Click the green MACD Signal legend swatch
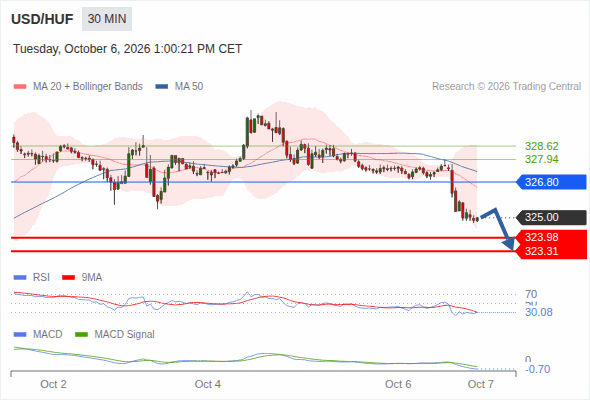590x400 pixels. click(81, 335)
